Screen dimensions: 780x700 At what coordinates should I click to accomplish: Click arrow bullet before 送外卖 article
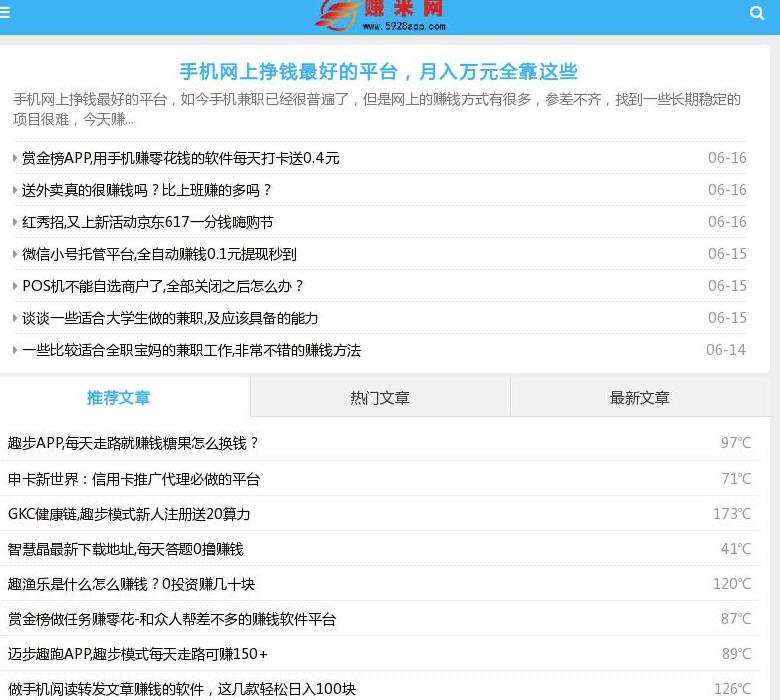[15, 190]
